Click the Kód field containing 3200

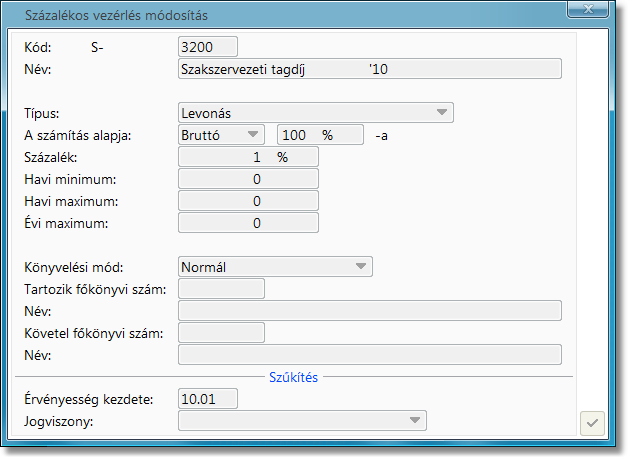coord(208,47)
